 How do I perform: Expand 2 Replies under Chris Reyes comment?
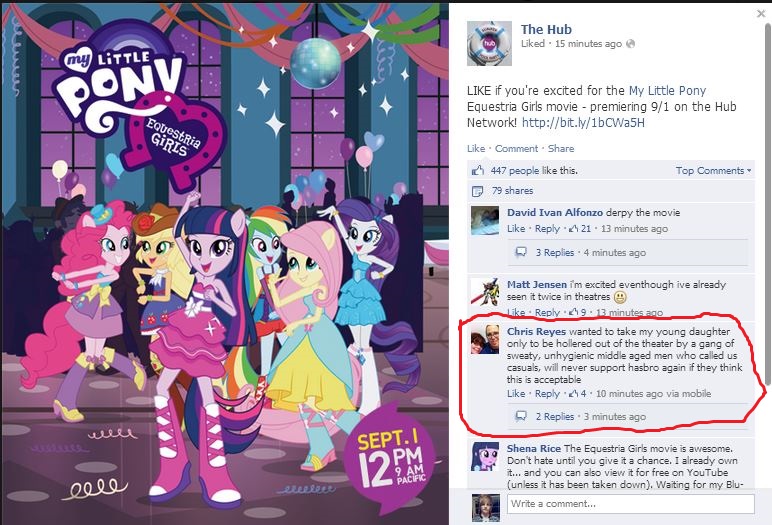pos(554,417)
